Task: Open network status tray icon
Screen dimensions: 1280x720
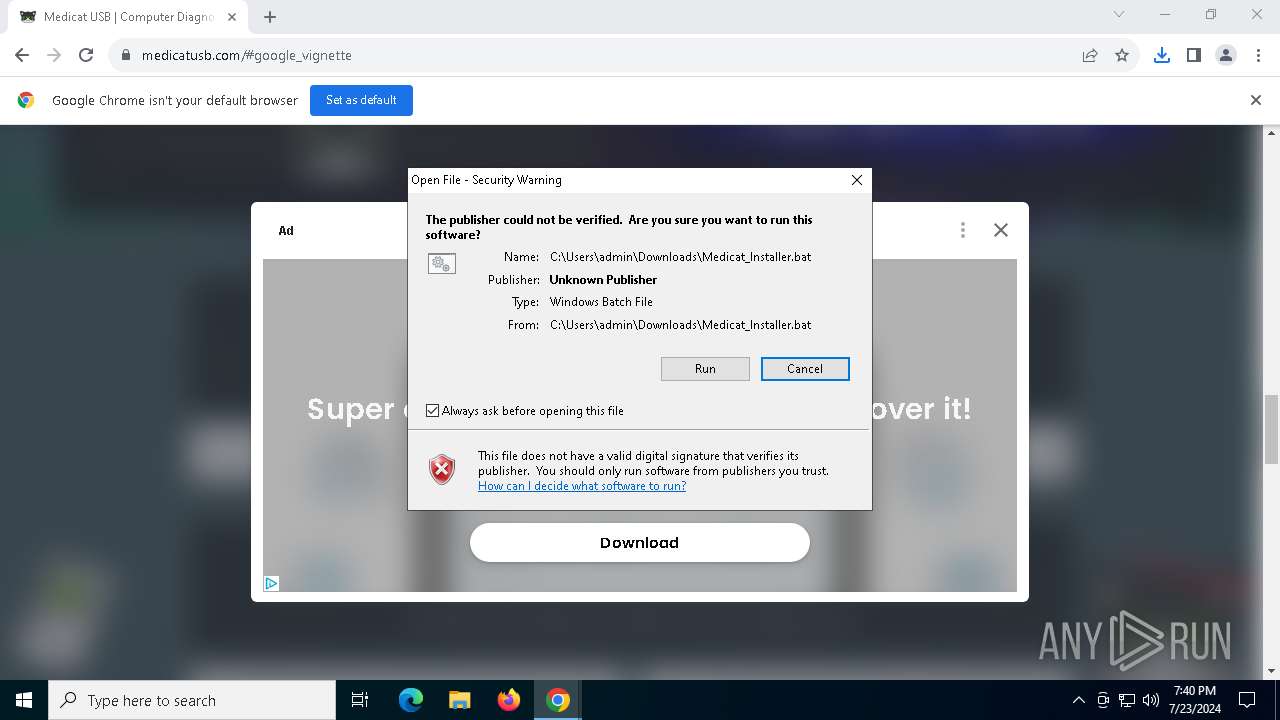Action: point(1127,700)
